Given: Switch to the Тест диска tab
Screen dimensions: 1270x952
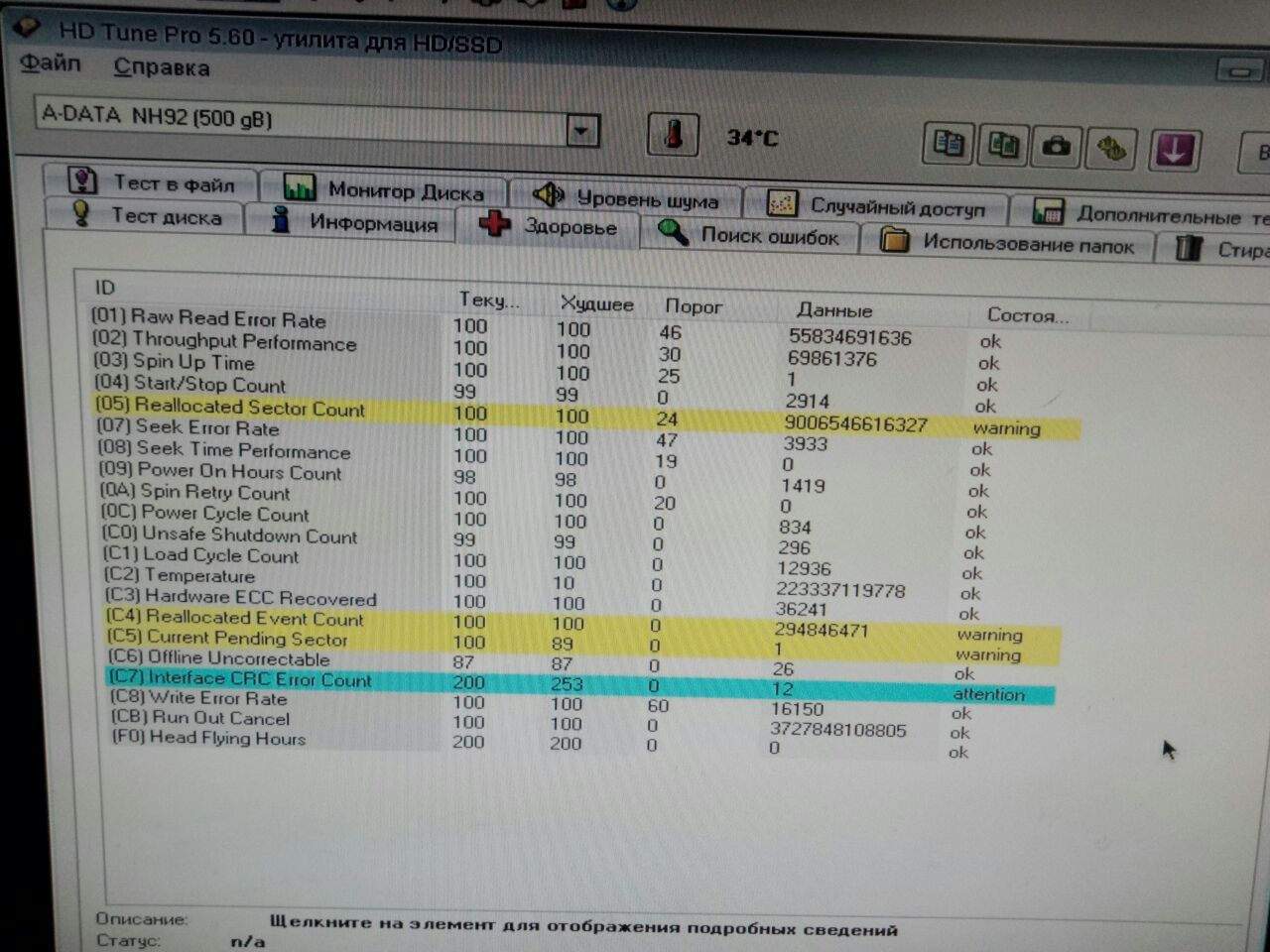Looking at the screenshot, I should tap(146, 215).
